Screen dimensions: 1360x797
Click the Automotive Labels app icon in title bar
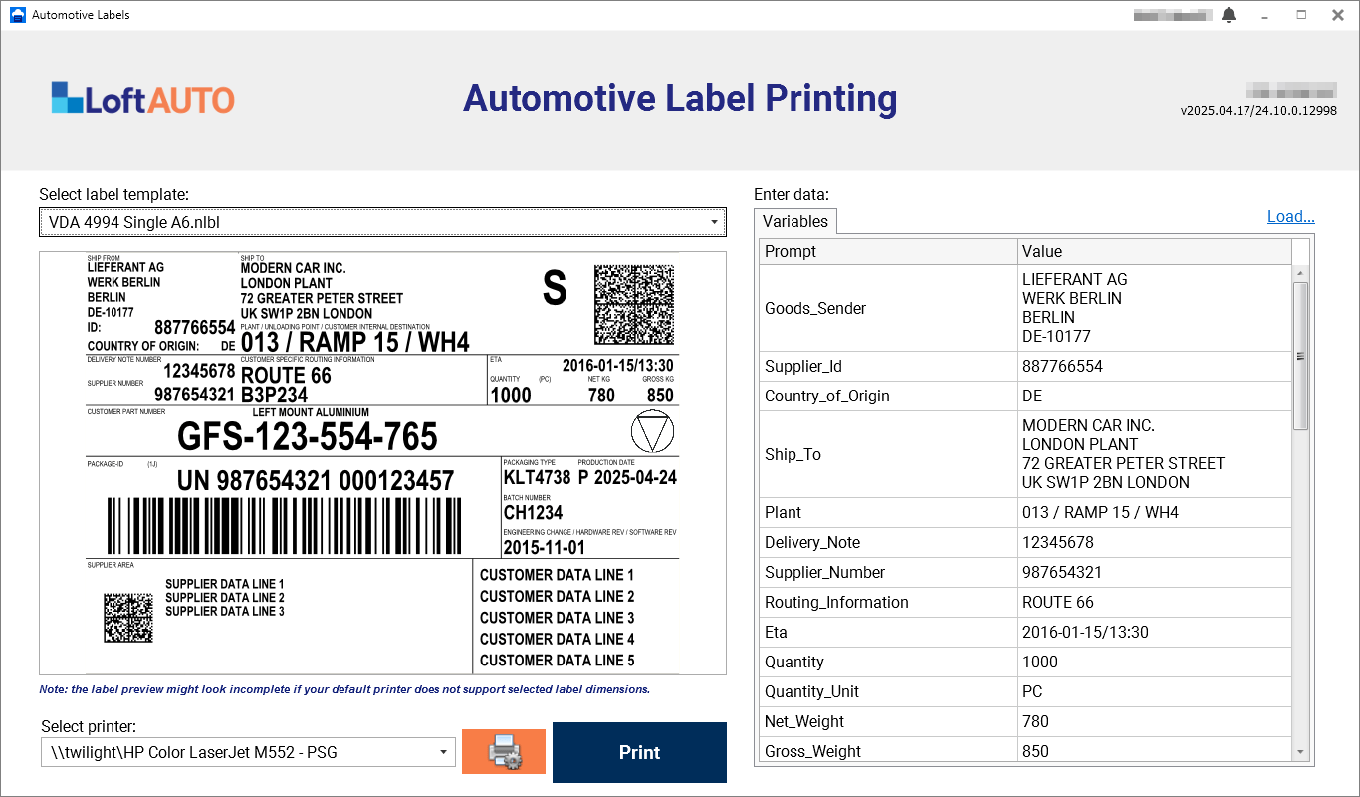coord(16,15)
